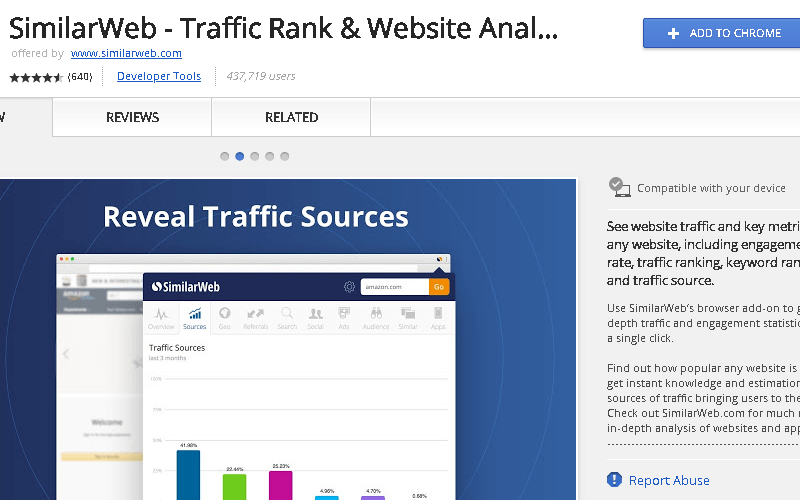The height and width of the screenshot is (500, 800).
Task: Open the settings gear in SimilarWeb popup
Action: [x=349, y=287]
